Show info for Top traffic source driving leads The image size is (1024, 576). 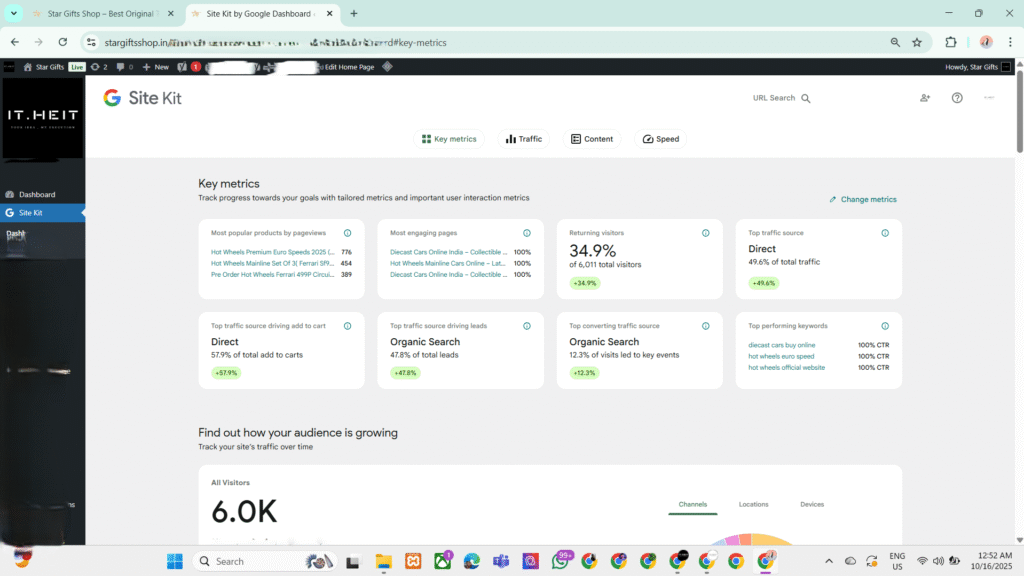526,326
